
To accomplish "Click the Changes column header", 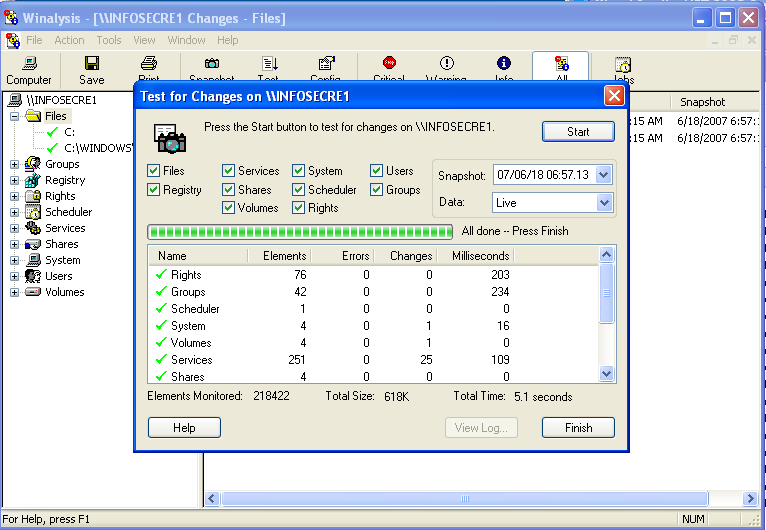I will pyautogui.click(x=405, y=256).
